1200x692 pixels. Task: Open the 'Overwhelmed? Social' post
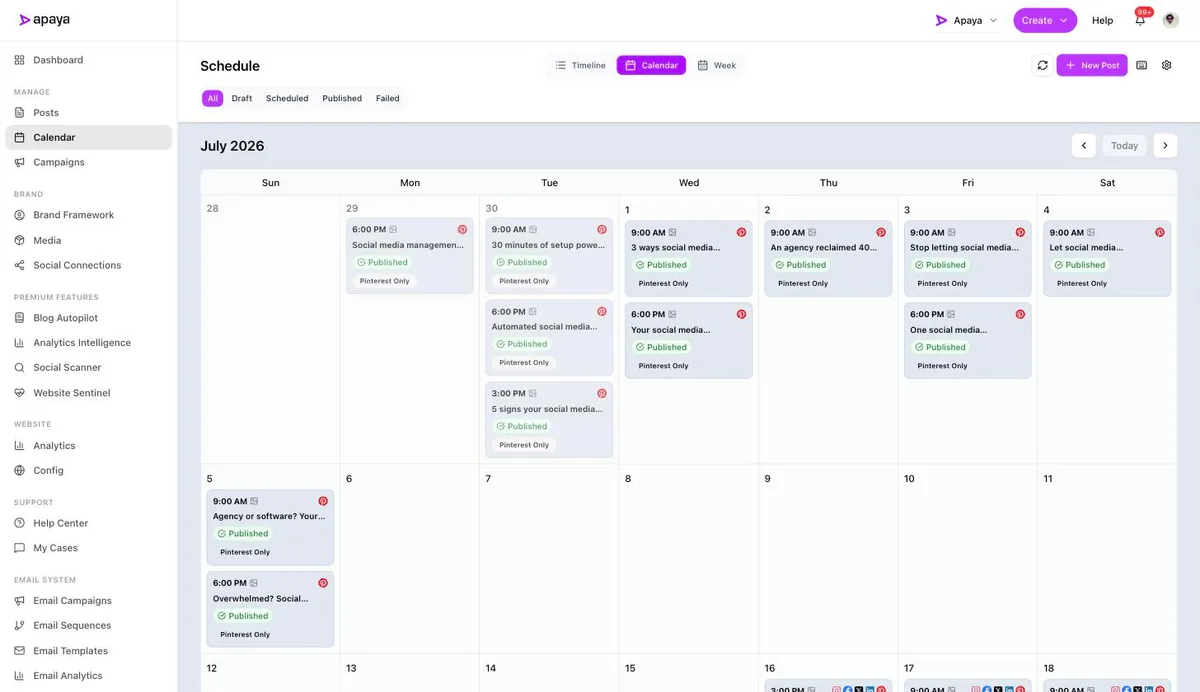pyautogui.click(x=270, y=610)
